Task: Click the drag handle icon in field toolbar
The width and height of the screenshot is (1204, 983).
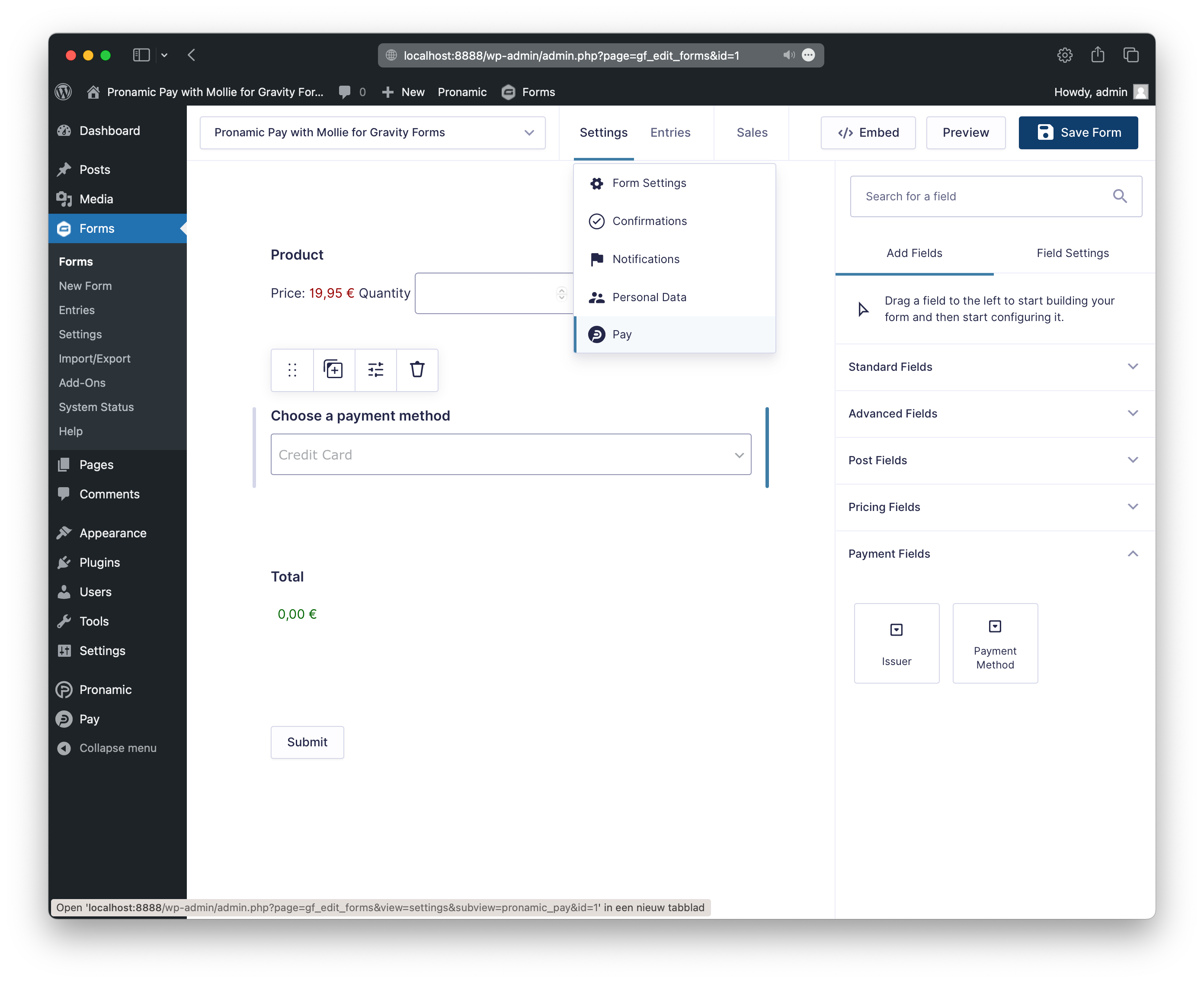Action: point(292,370)
